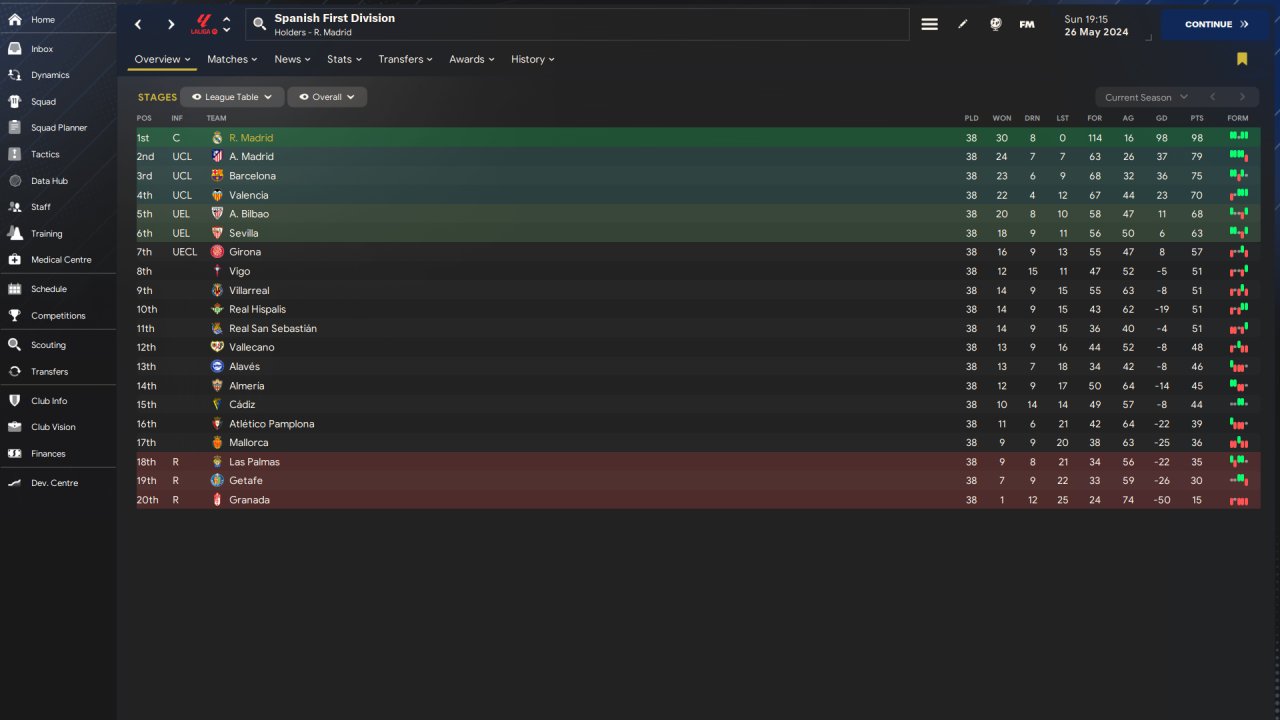Click the FORM column header
1280x720 pixels.
pos(1238,119)
